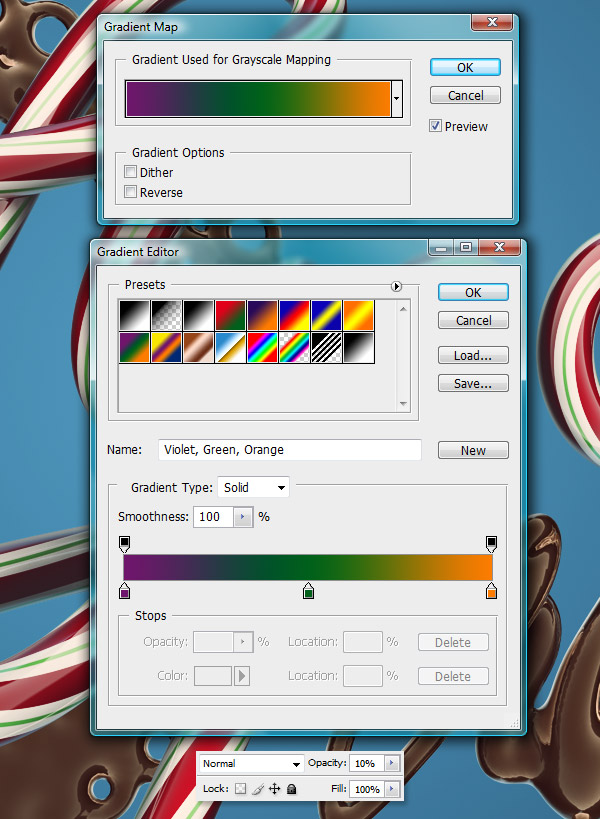Choose the transparent stripes gradient preset
The width and height of the screenshot is (600, 819).
[x=326, y=347]
